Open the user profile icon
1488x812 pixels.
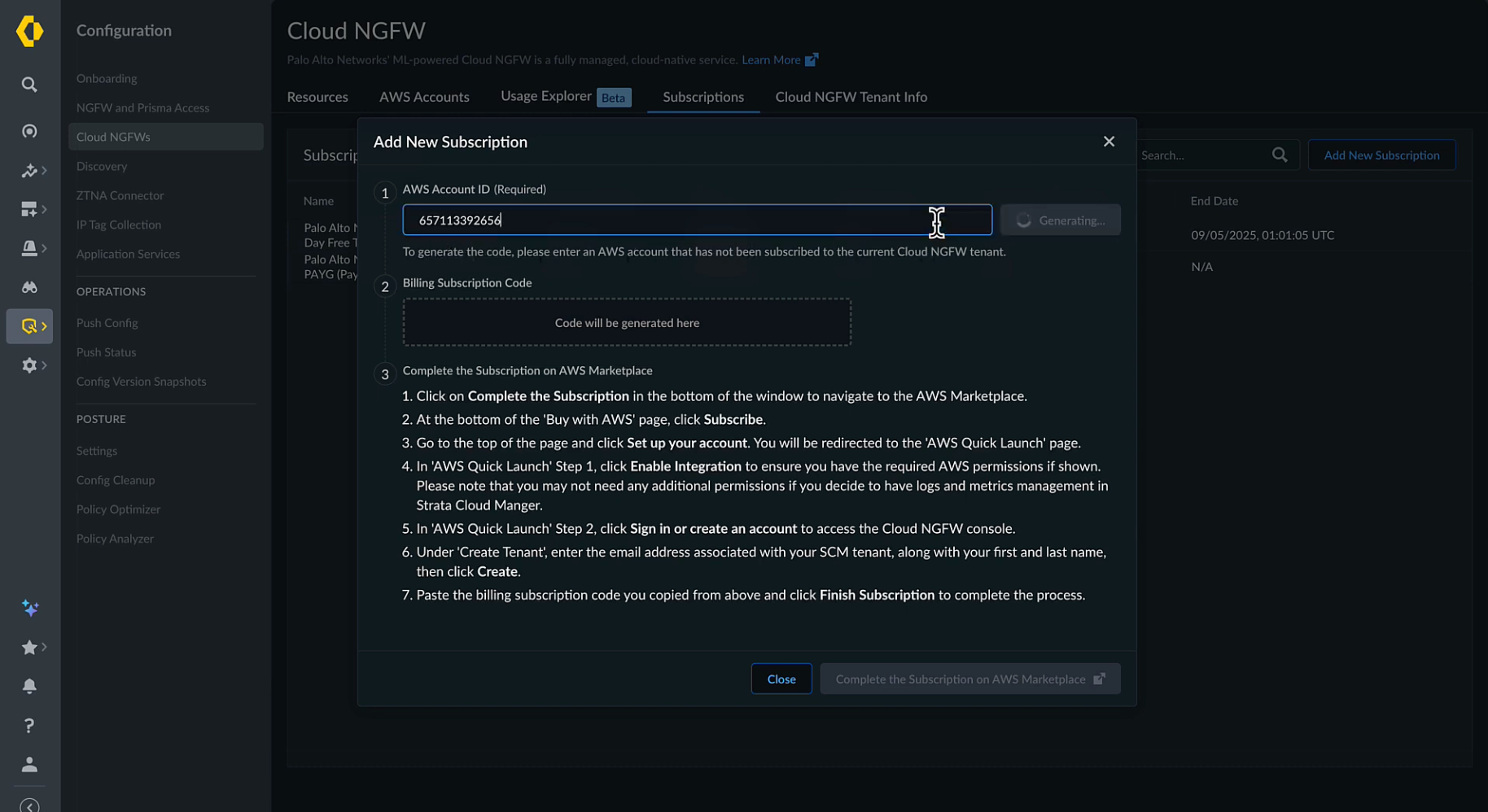(x=29, y=765)
